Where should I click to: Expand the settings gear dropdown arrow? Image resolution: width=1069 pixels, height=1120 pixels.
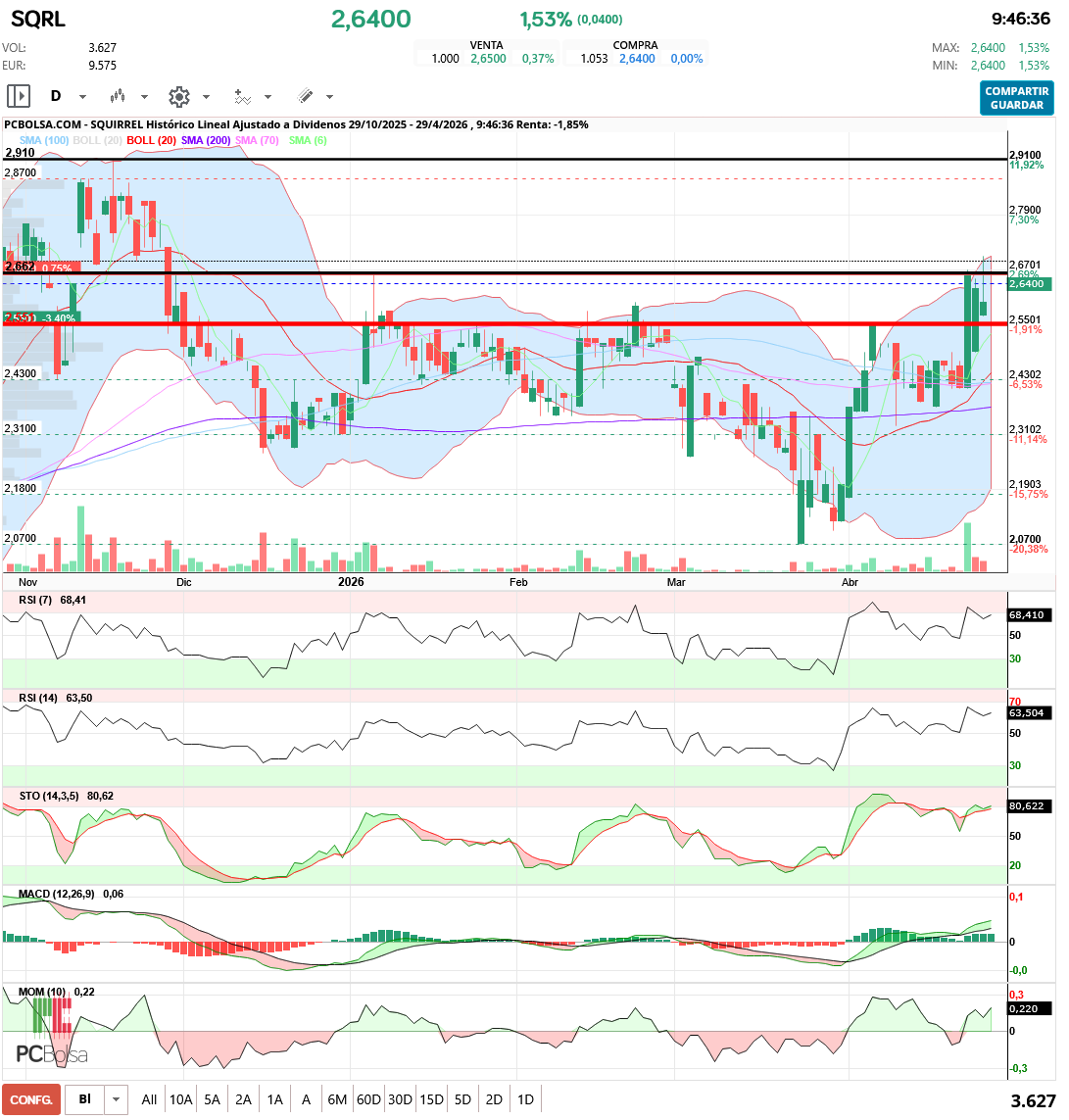tap(207, 96)
